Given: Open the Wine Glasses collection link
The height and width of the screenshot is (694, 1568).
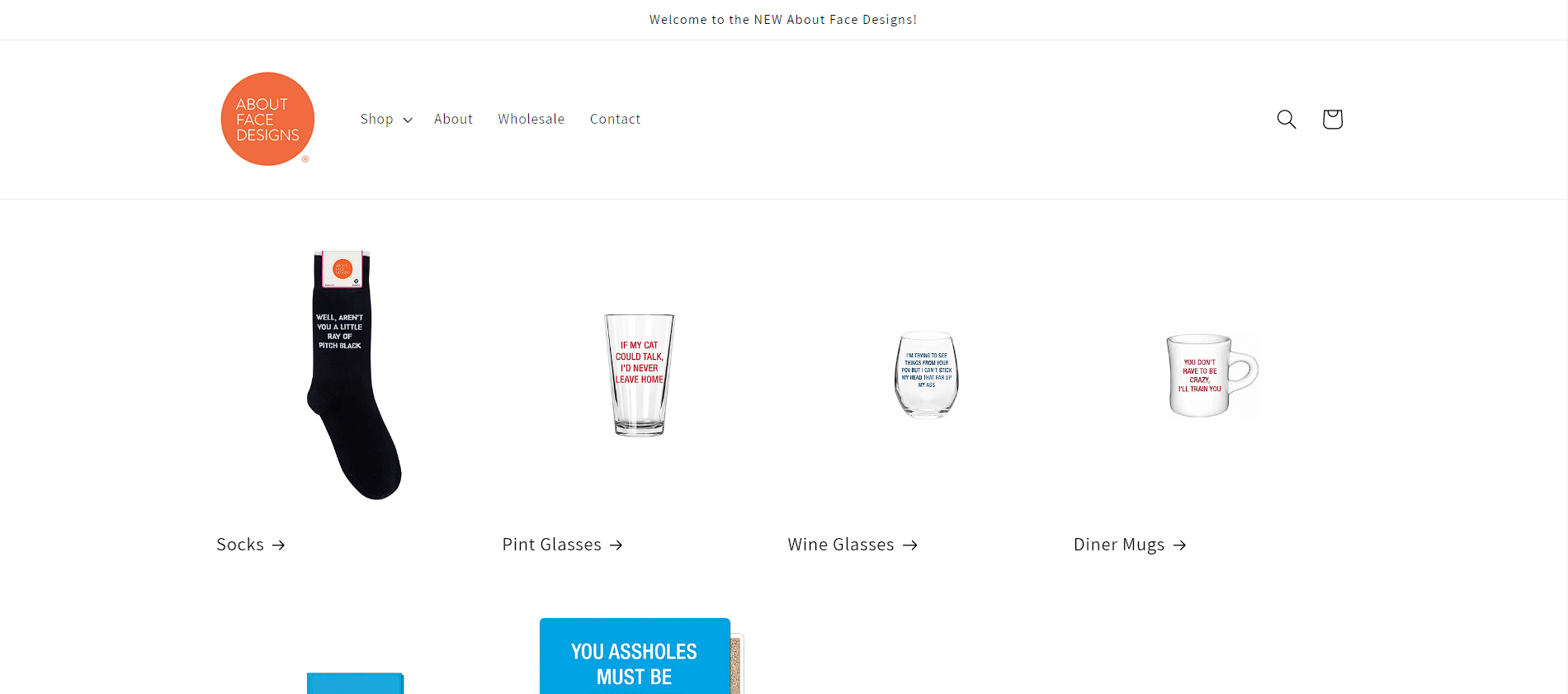Looking at the screenshot, I should pyautogui.click(x=841, y=545).
